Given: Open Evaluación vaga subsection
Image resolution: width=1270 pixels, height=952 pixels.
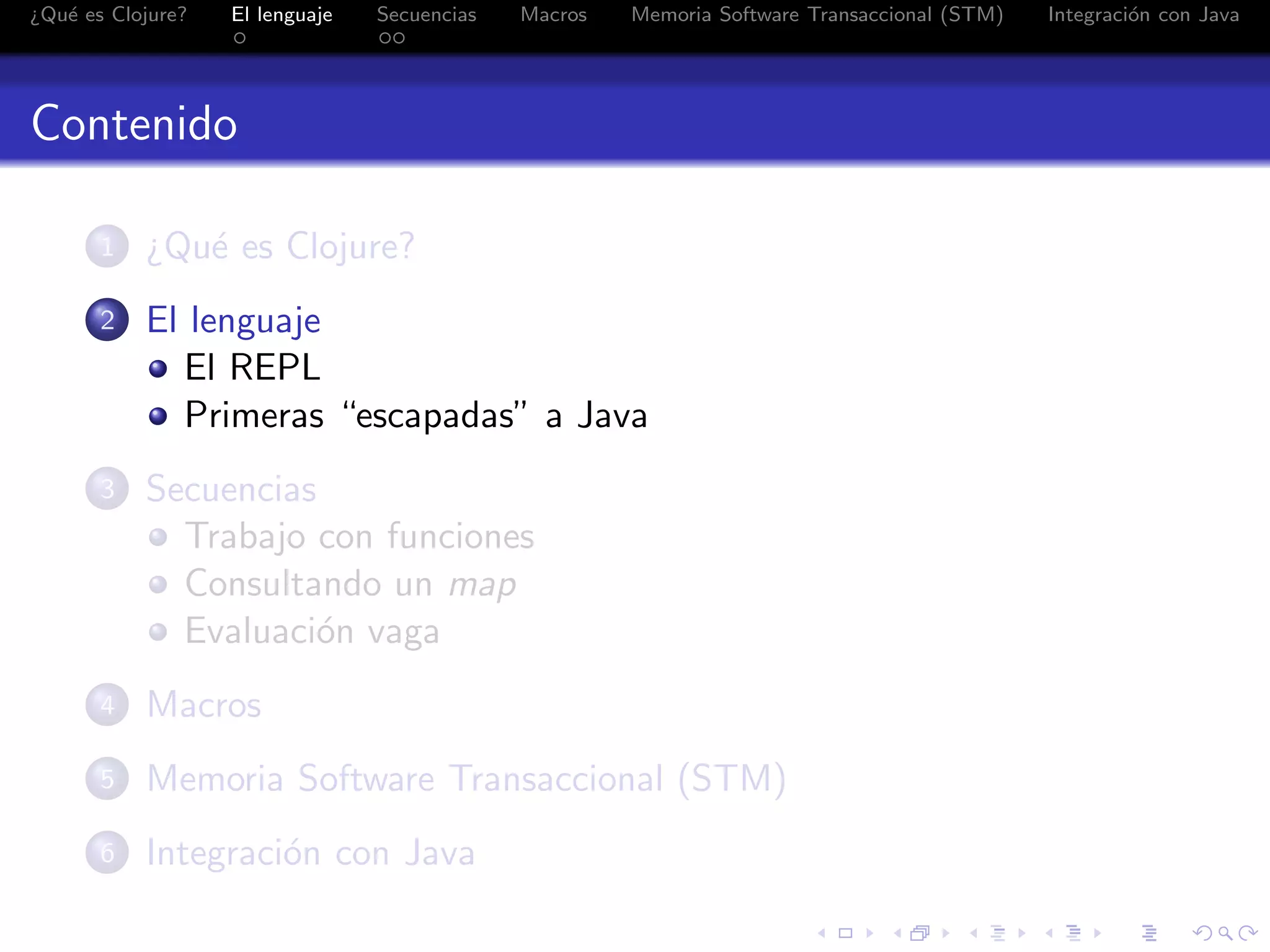Looking at the screenshot, I should click(313, 632).
